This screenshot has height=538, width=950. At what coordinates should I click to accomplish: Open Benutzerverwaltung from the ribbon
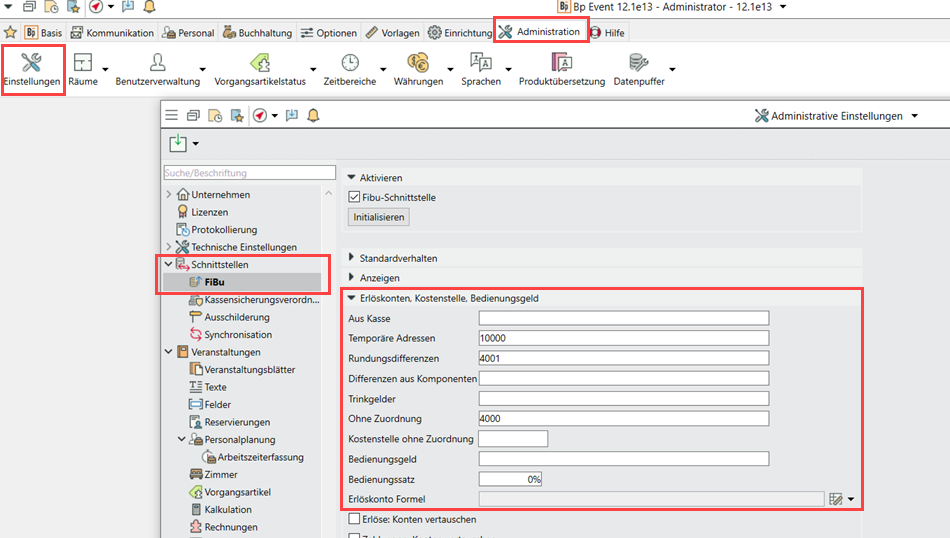(x=157, y=64)
